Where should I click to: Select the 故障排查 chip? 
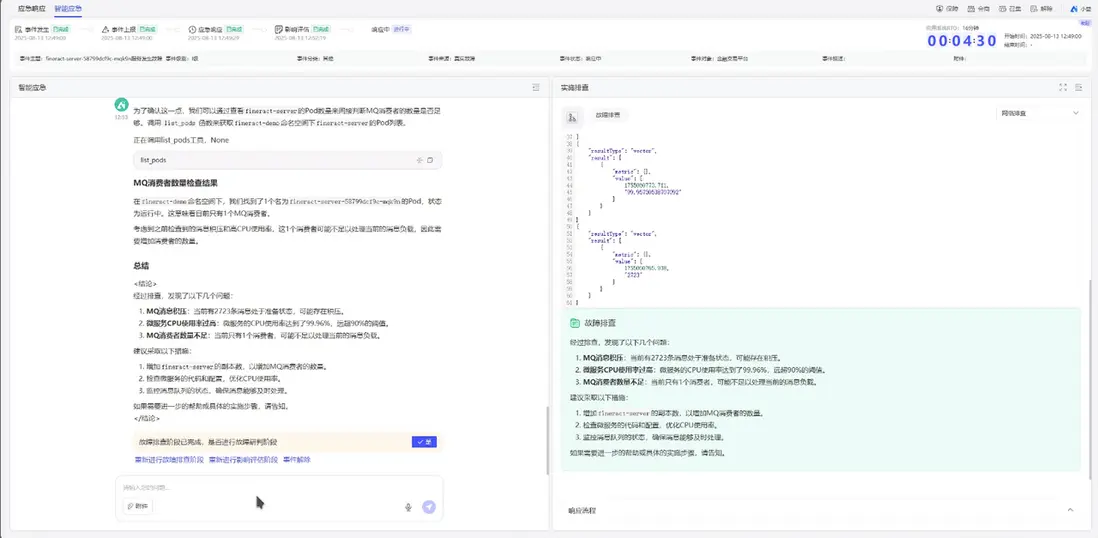[608, 114]
